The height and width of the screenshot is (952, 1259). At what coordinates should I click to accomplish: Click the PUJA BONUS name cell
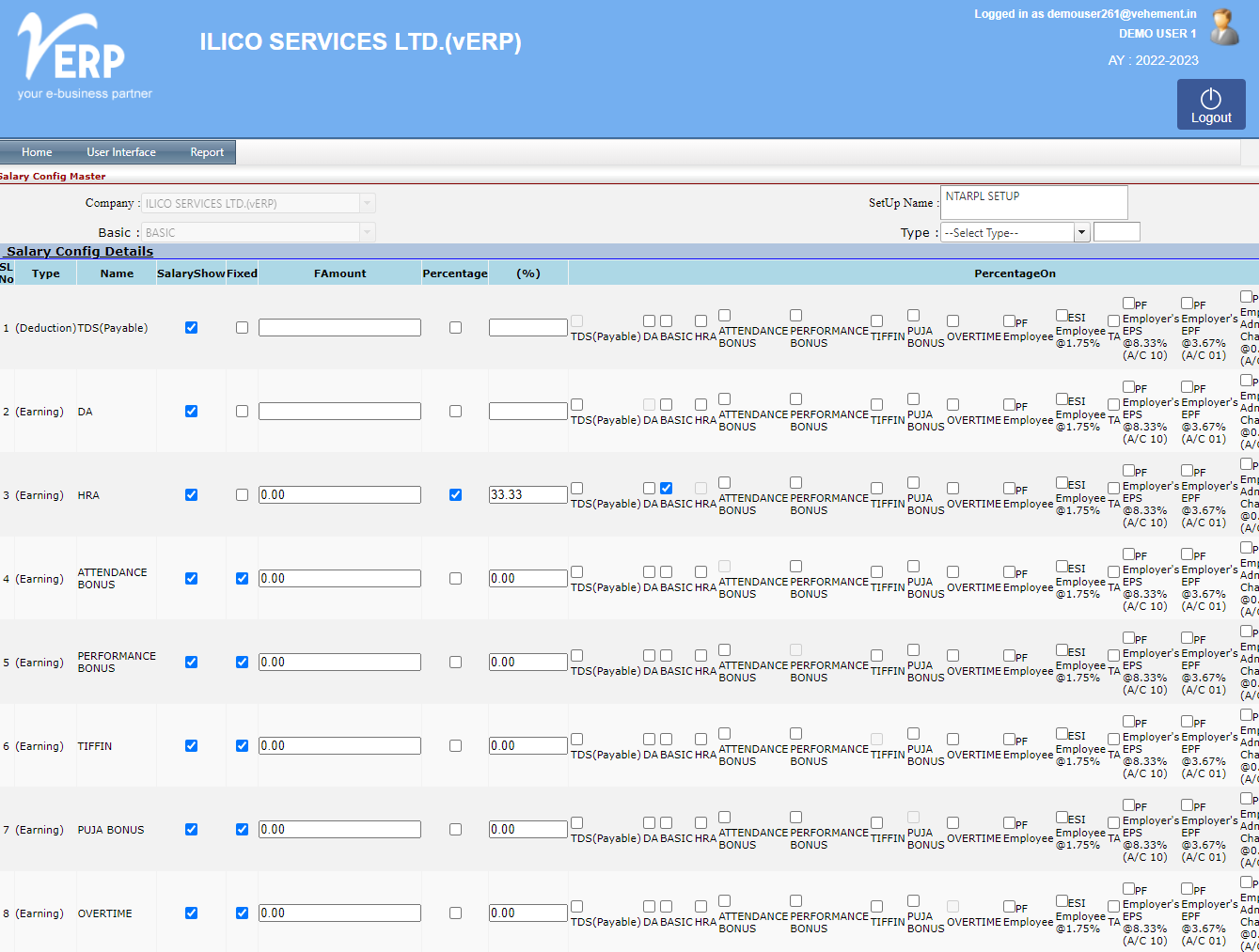pyautogui.click(x=111, y=830)
